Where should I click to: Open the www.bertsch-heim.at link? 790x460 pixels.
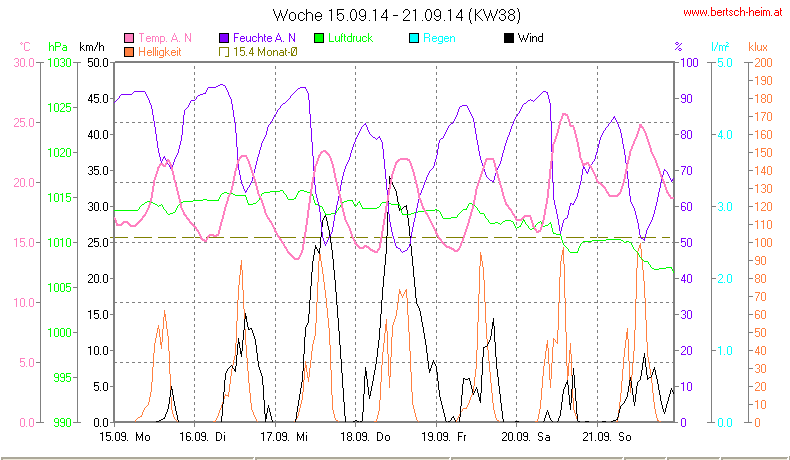pyautogui.click(x=733, y=12)
